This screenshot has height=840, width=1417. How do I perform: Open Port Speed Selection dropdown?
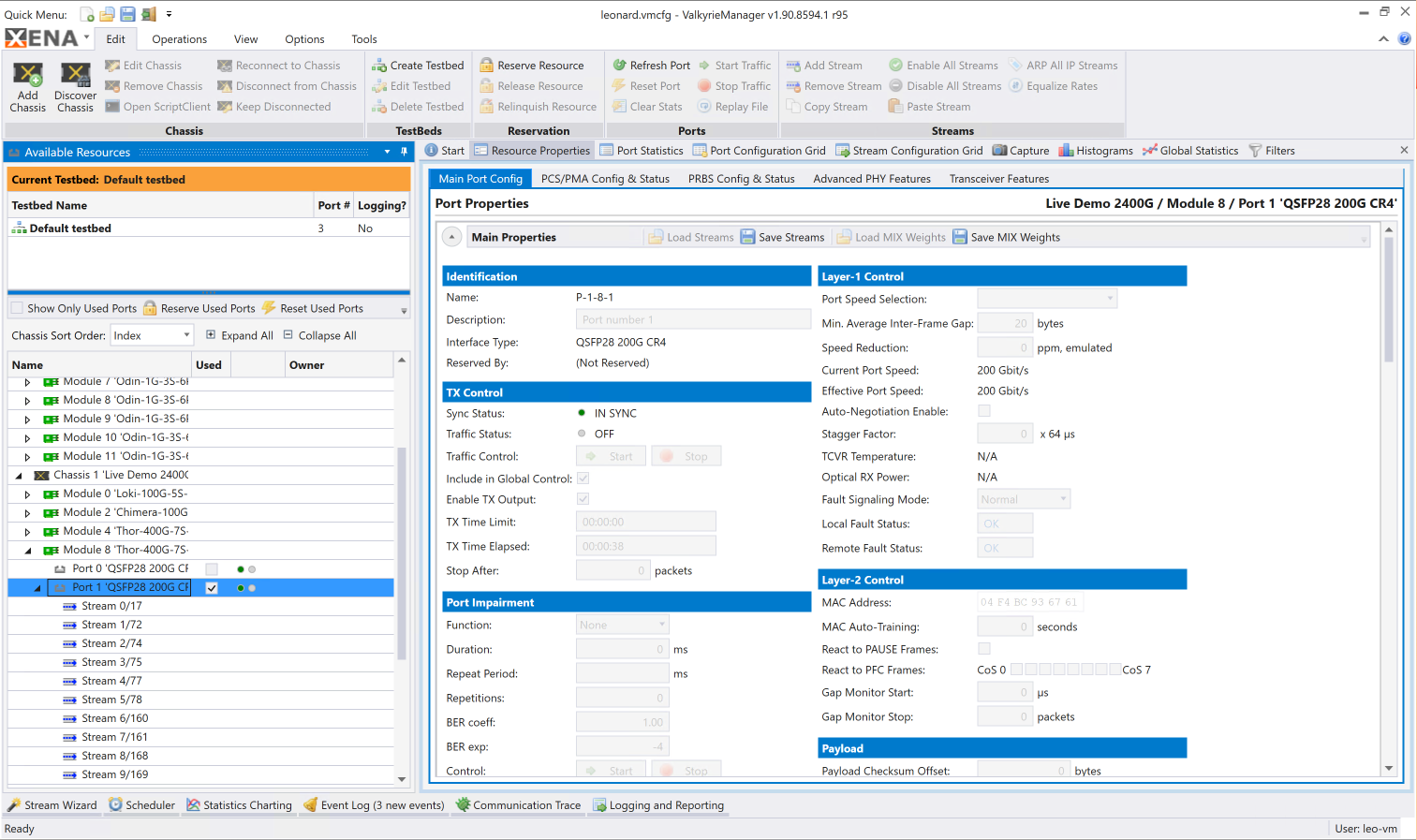tap(1047, 299)
